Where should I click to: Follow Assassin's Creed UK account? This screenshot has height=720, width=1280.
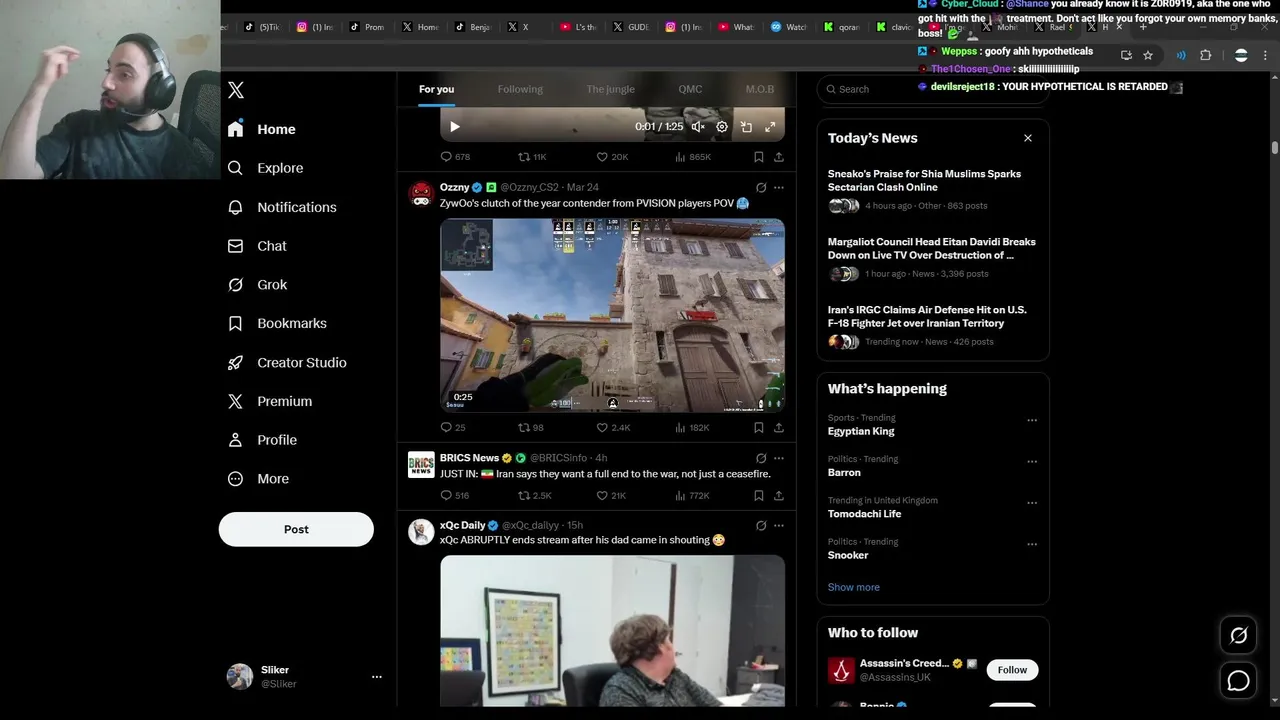[1012, 670]
